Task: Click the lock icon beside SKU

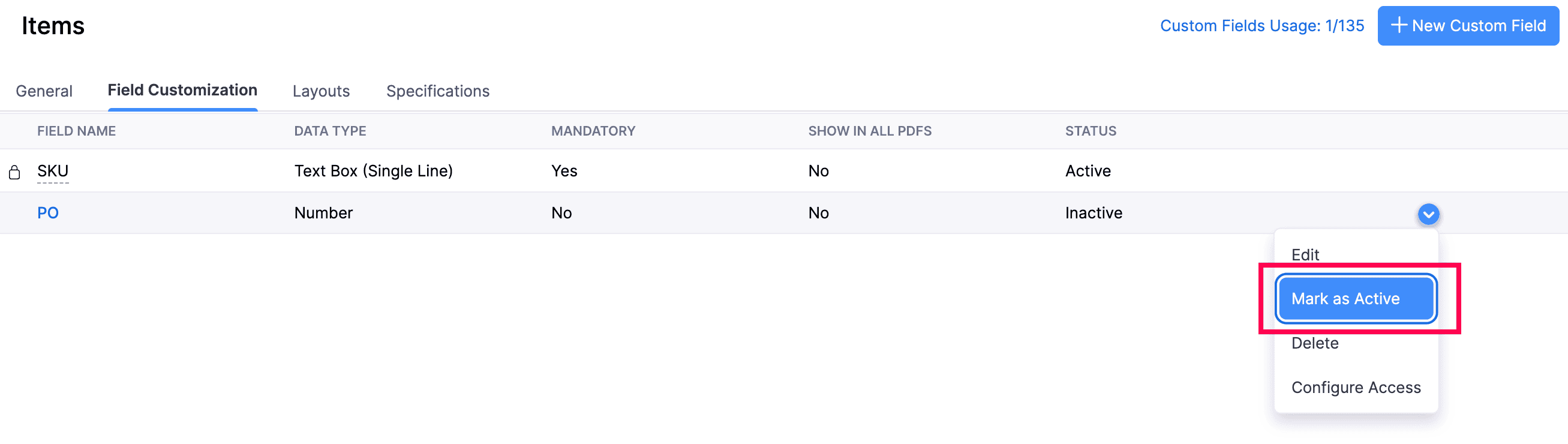Action: pos(14,172)
